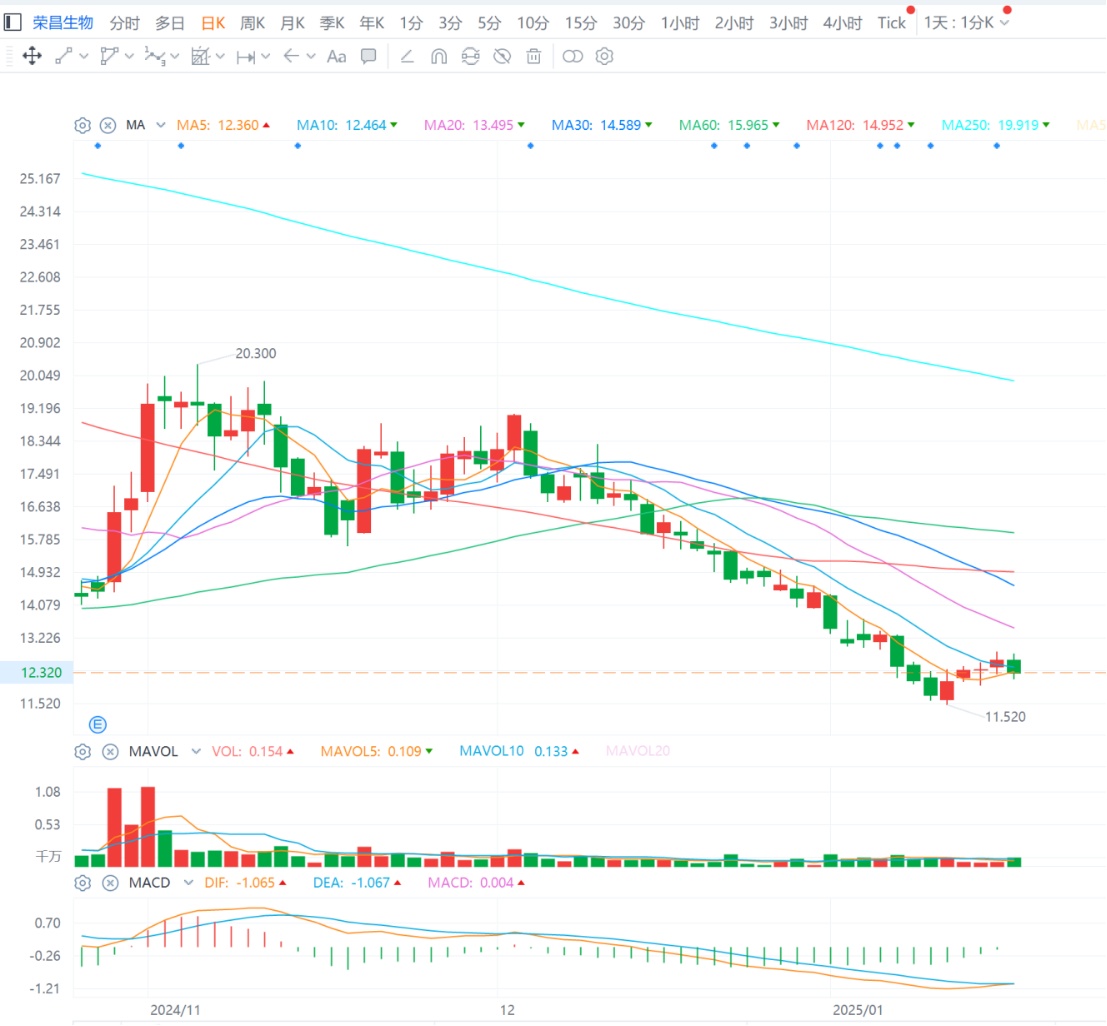Expand the wave tool options arrow

(175, 56)
